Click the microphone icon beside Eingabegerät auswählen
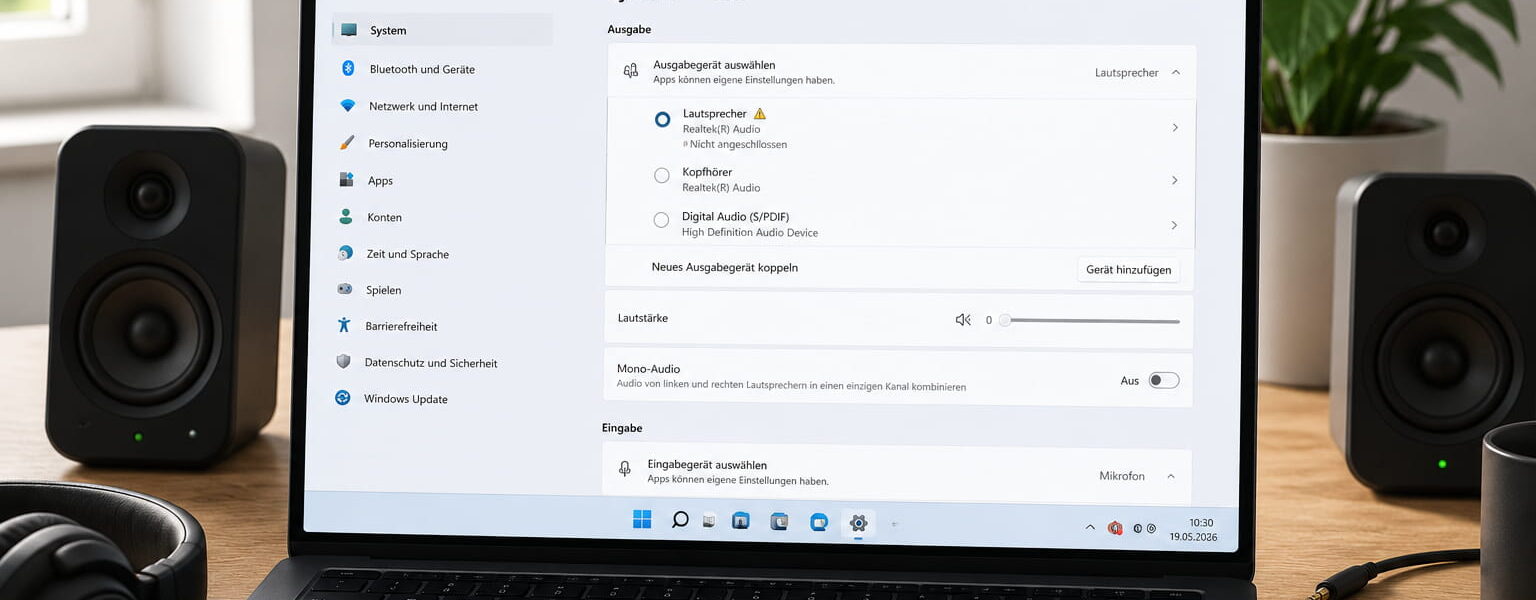This screenshot has width=1536, height=600. coord(625,469)
